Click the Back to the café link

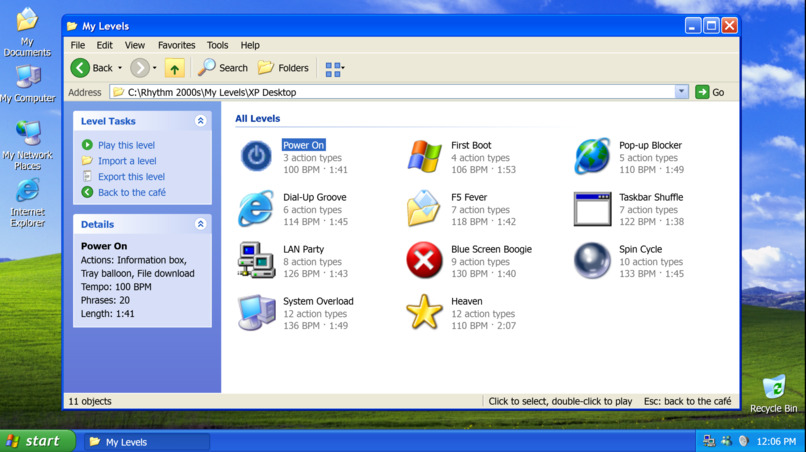(x=132, y=192)
